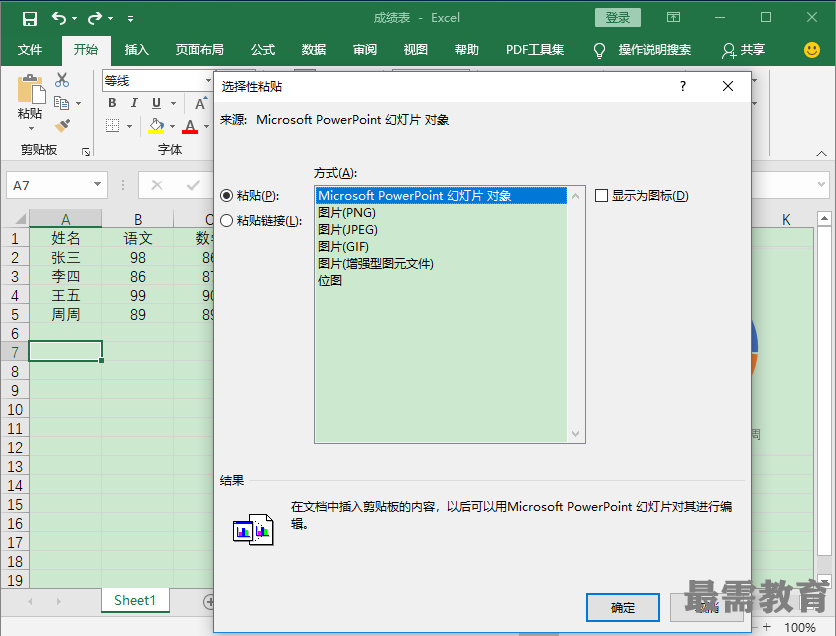Switch to the Formulas tab

point(263,50)
